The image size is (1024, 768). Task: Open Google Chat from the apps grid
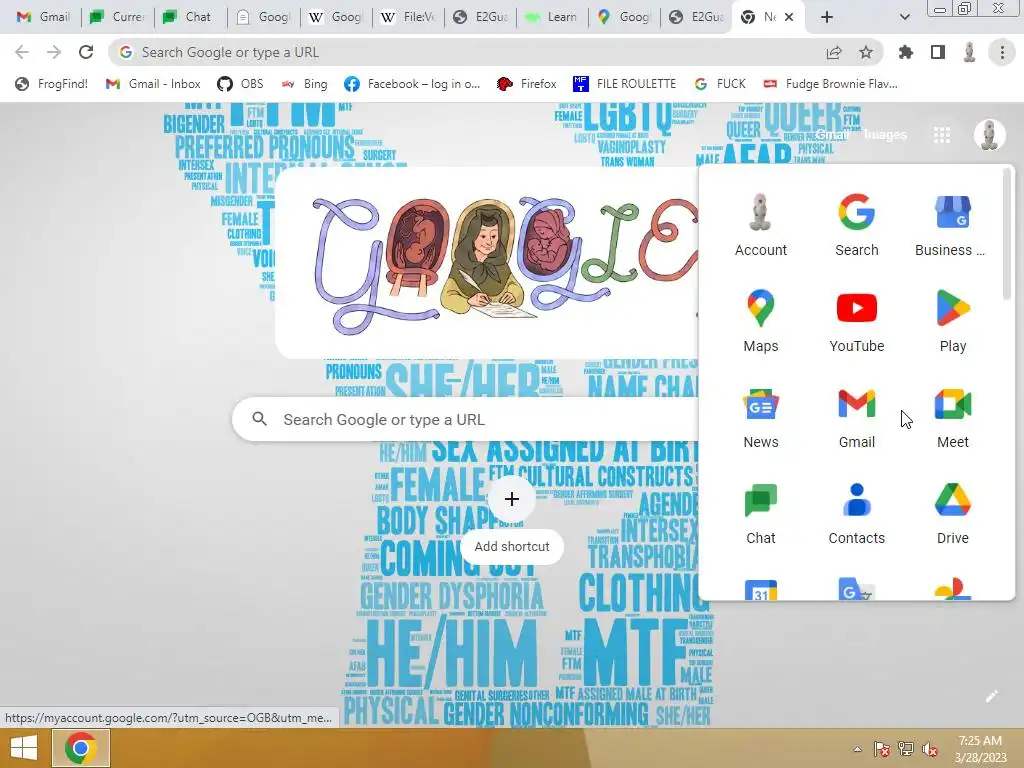[760, 513]
